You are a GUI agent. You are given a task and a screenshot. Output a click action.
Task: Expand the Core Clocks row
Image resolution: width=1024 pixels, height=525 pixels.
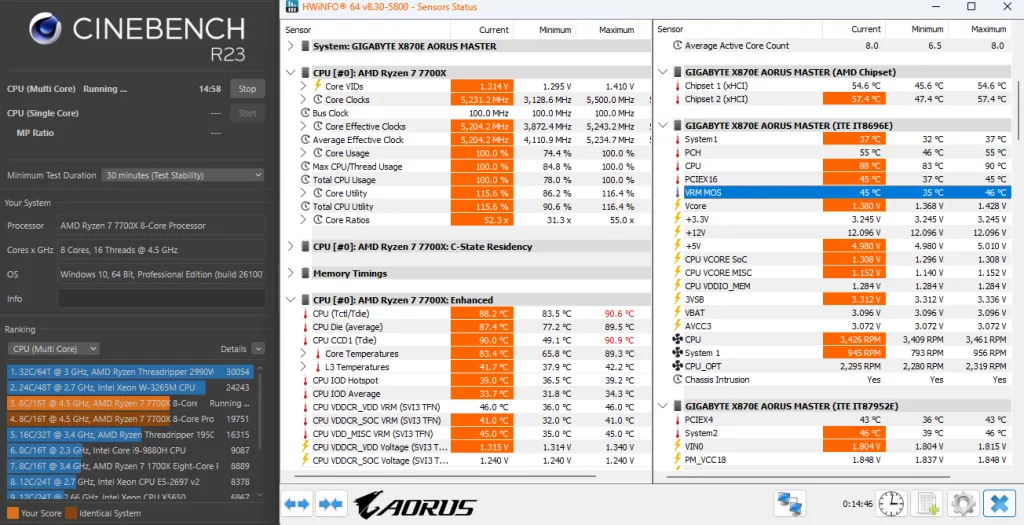303,99
